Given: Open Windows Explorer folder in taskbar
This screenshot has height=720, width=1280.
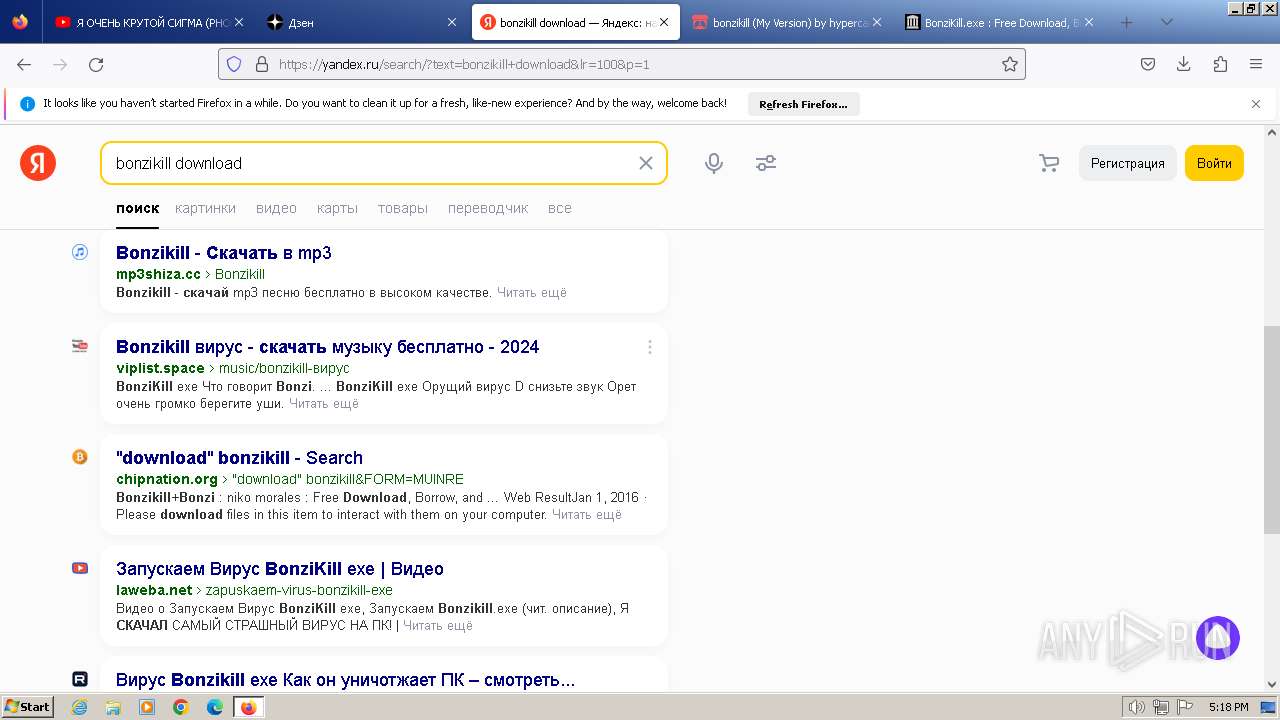Looking at the screenshot, I should (x=113, y=707).
